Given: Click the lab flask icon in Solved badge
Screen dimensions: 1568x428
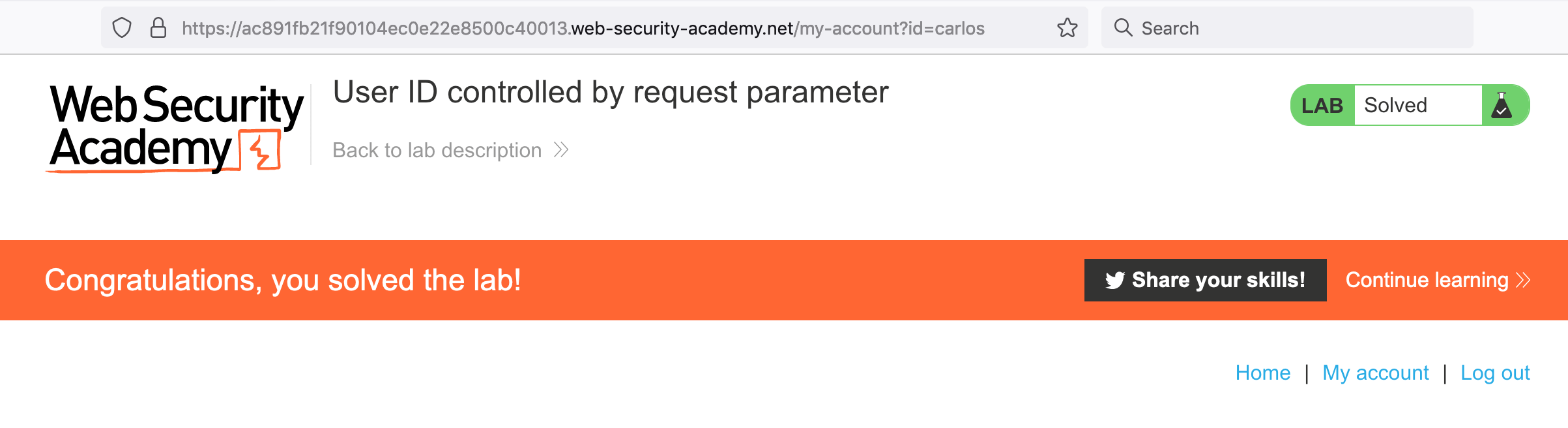Looking at the screenshot, I should [x=1502, y=104].
